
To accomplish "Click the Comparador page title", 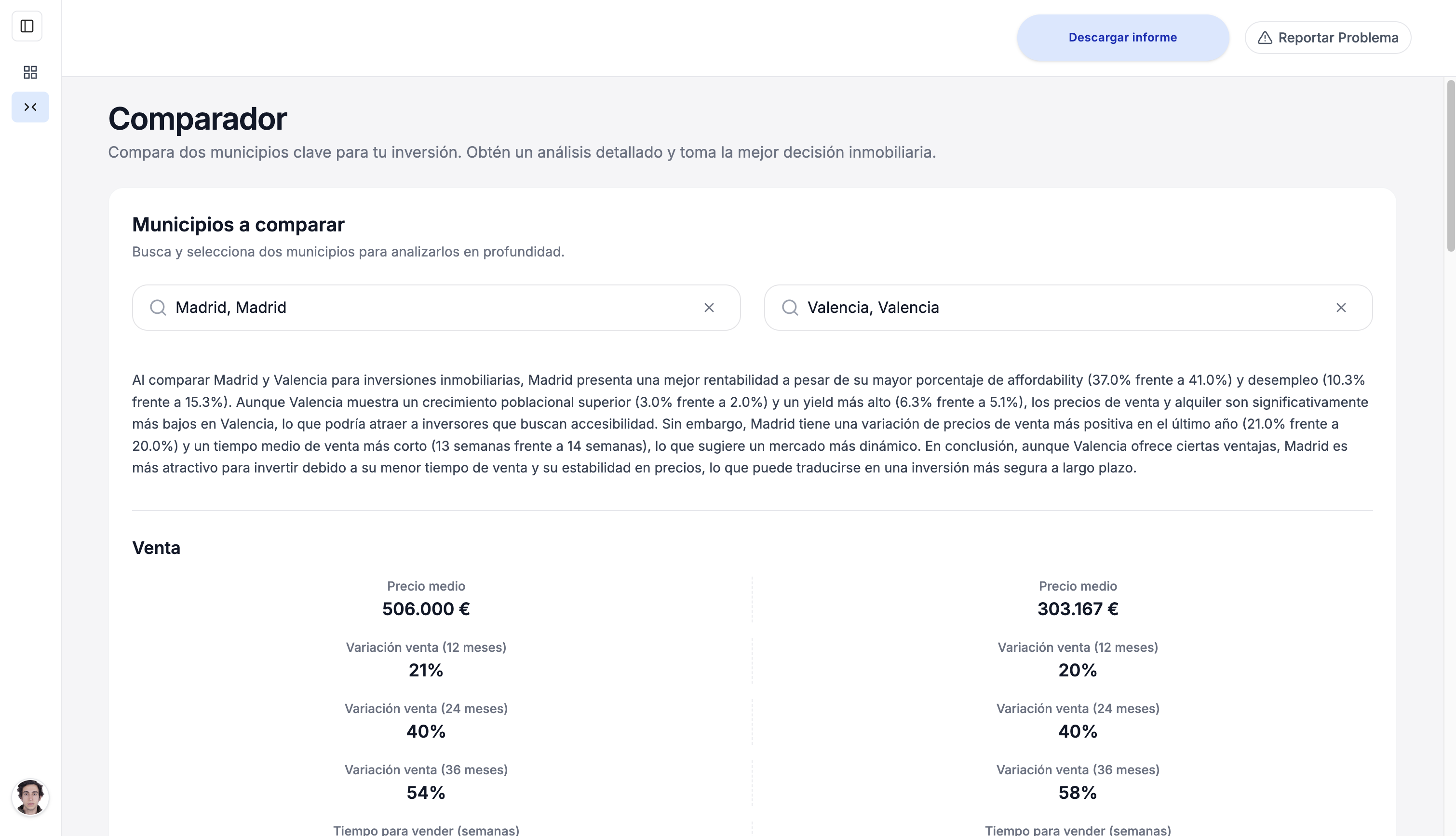I will (x=197, y=119).
